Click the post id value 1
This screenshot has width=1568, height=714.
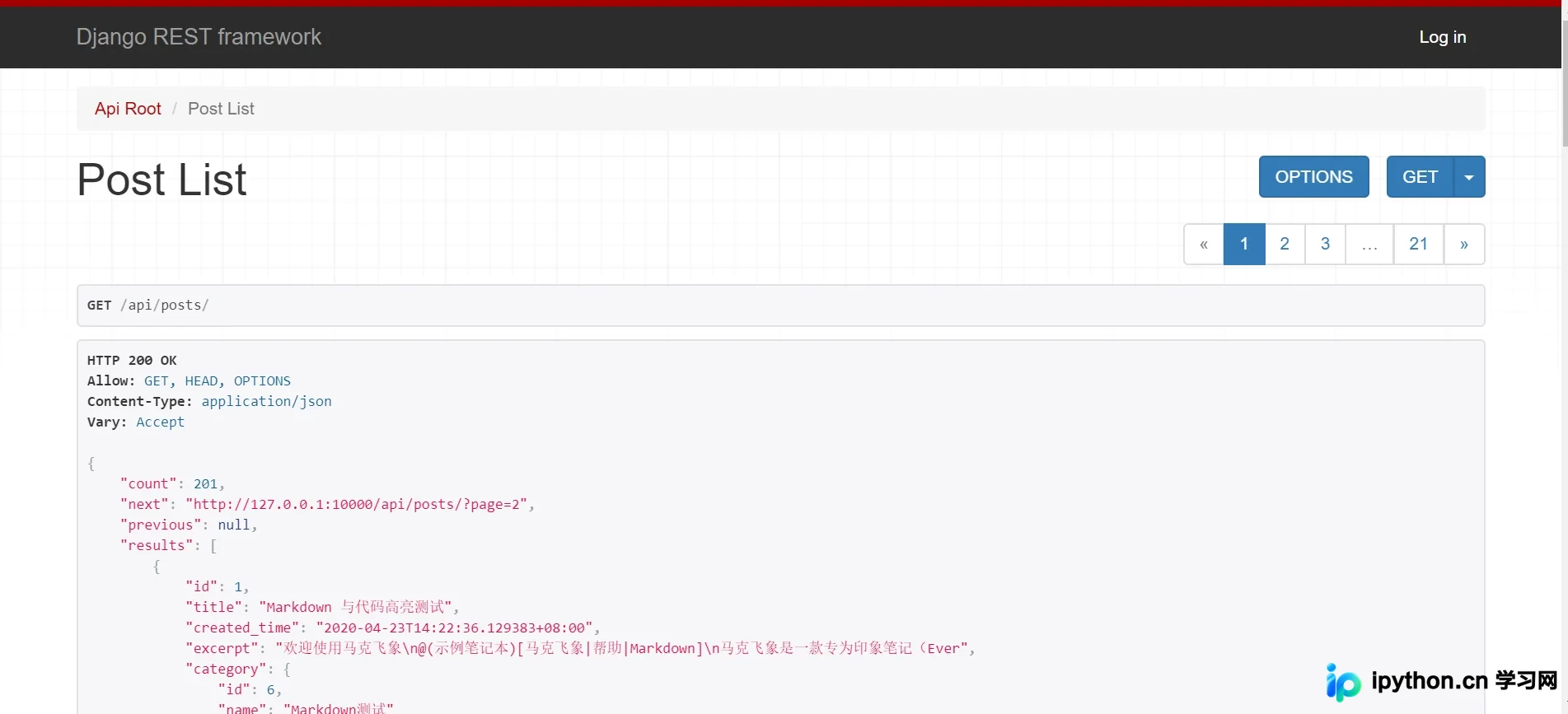click(238, 587)
